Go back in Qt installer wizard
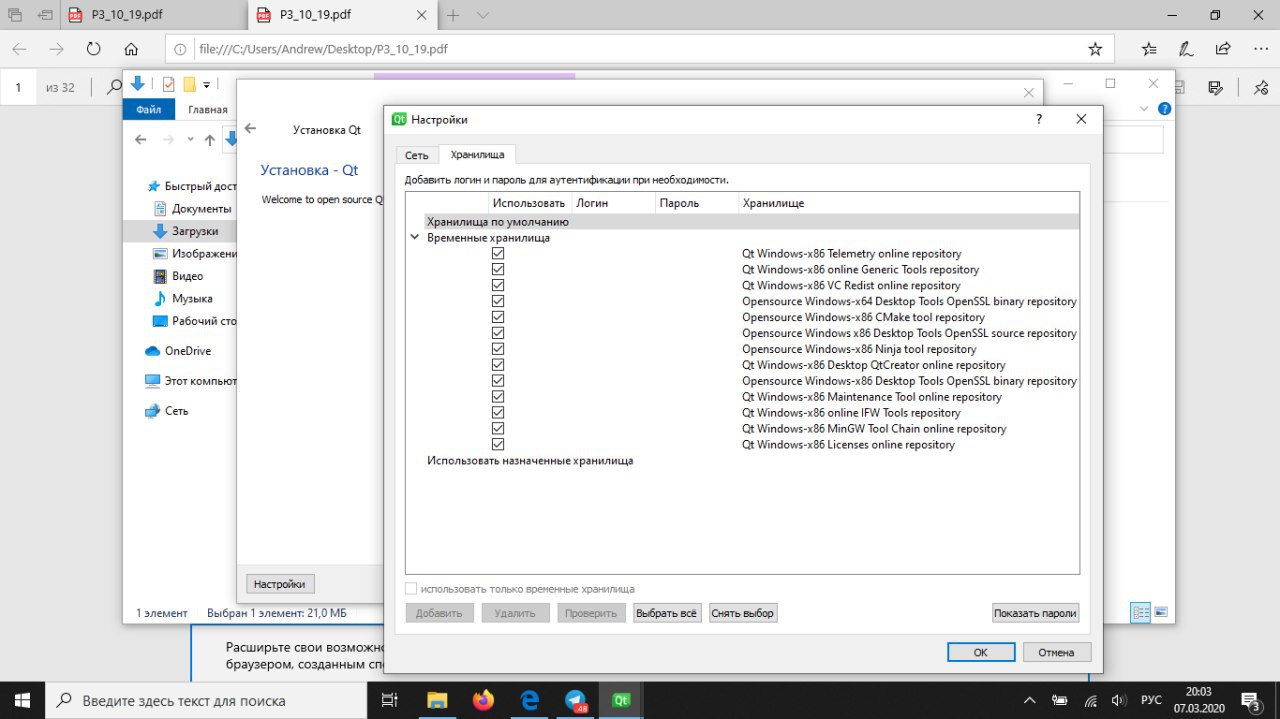 pos(250,129)
